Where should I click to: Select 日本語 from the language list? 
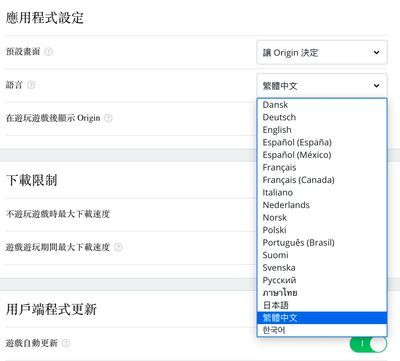coord(322,305)
